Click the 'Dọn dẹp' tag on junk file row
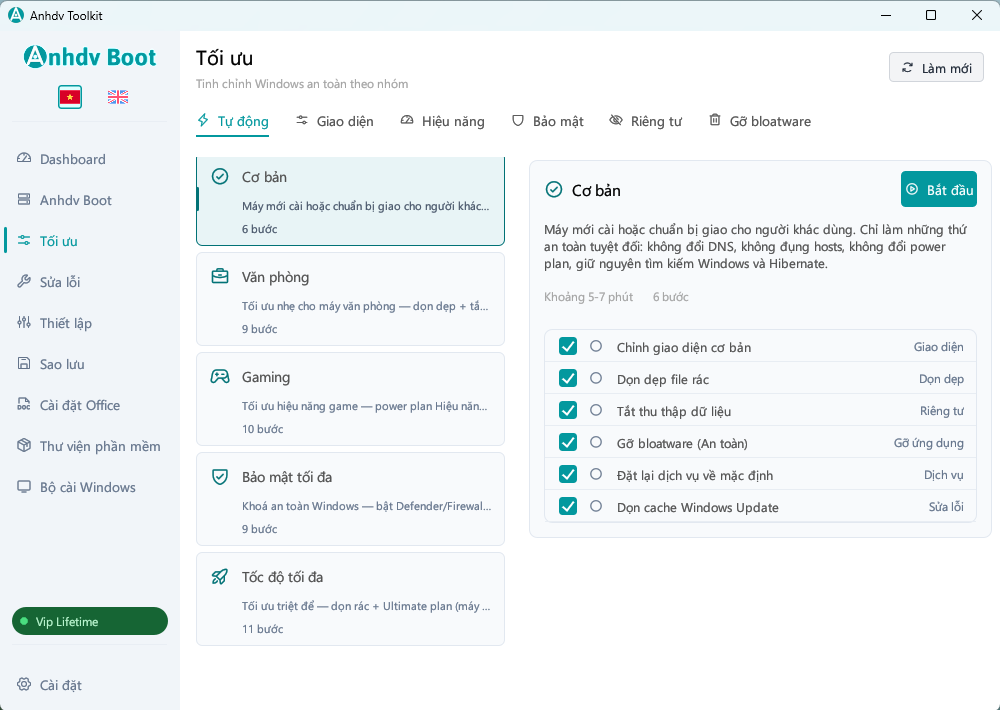This screenshot has height=710, width=1000. [x=941, y=379]
